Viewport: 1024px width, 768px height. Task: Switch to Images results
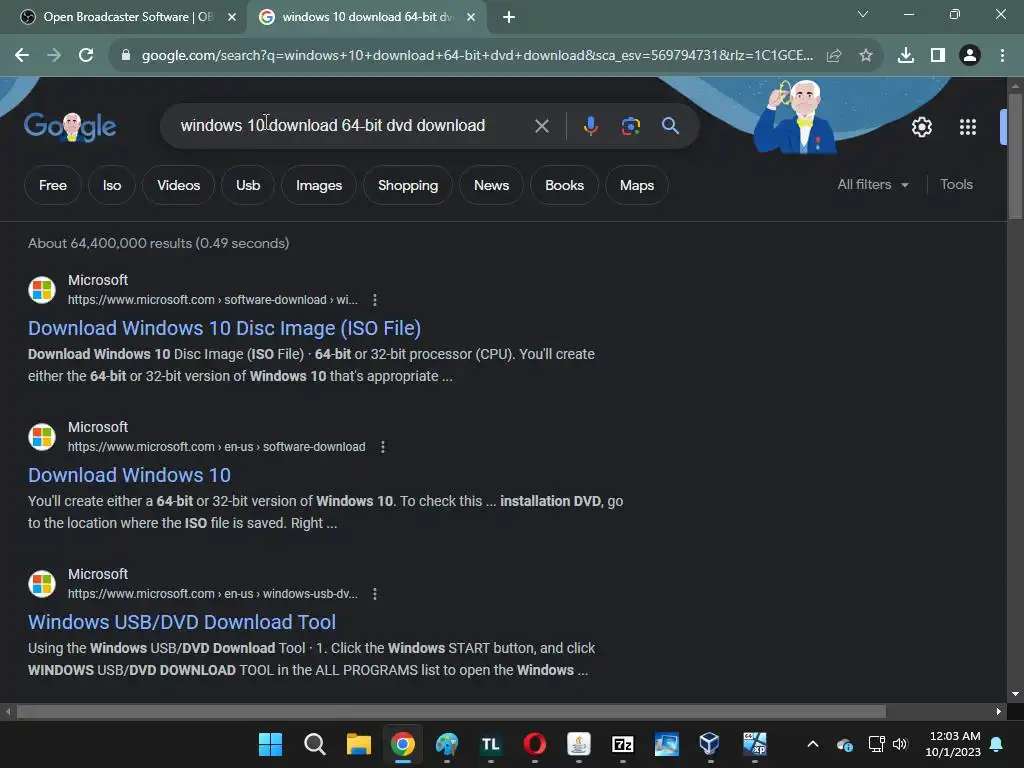click(319, 185)
